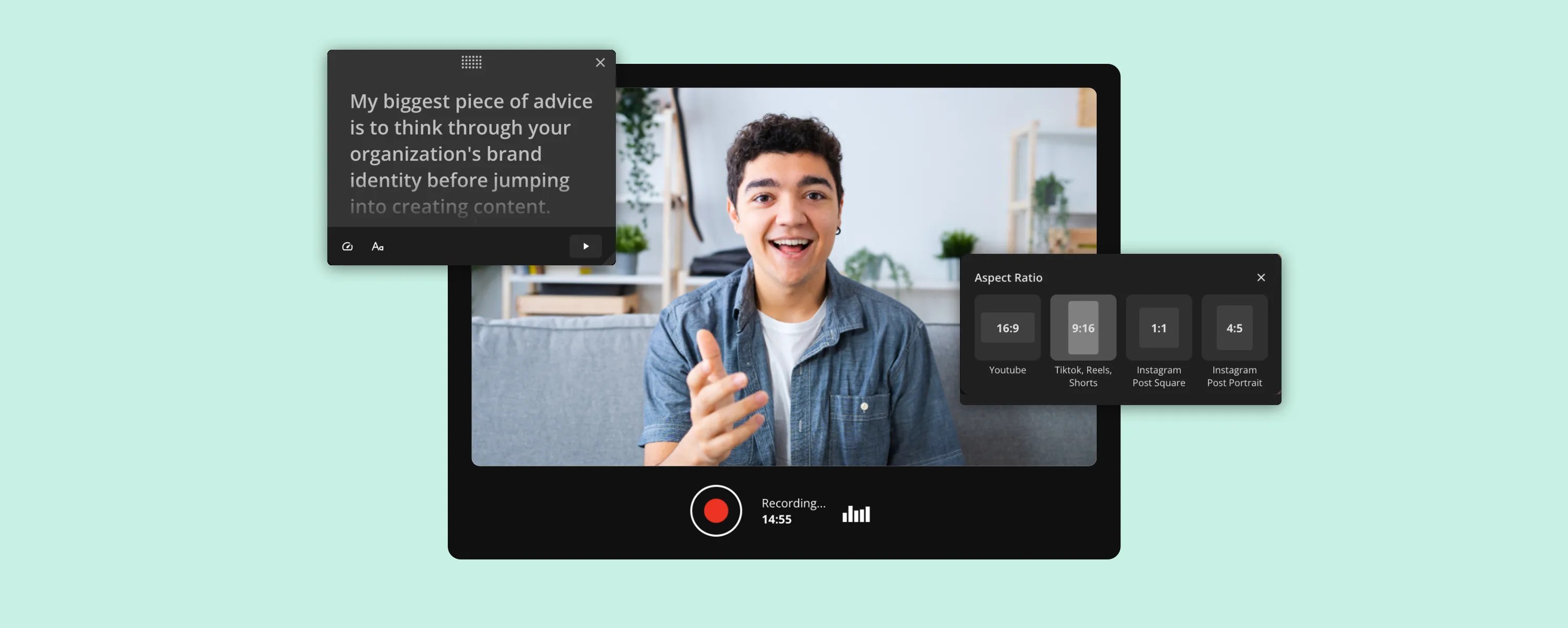Viewport: 1568px width, 628px height.
Task: Close the Aspect Ratio panel
Action: tap(1261, 277)
